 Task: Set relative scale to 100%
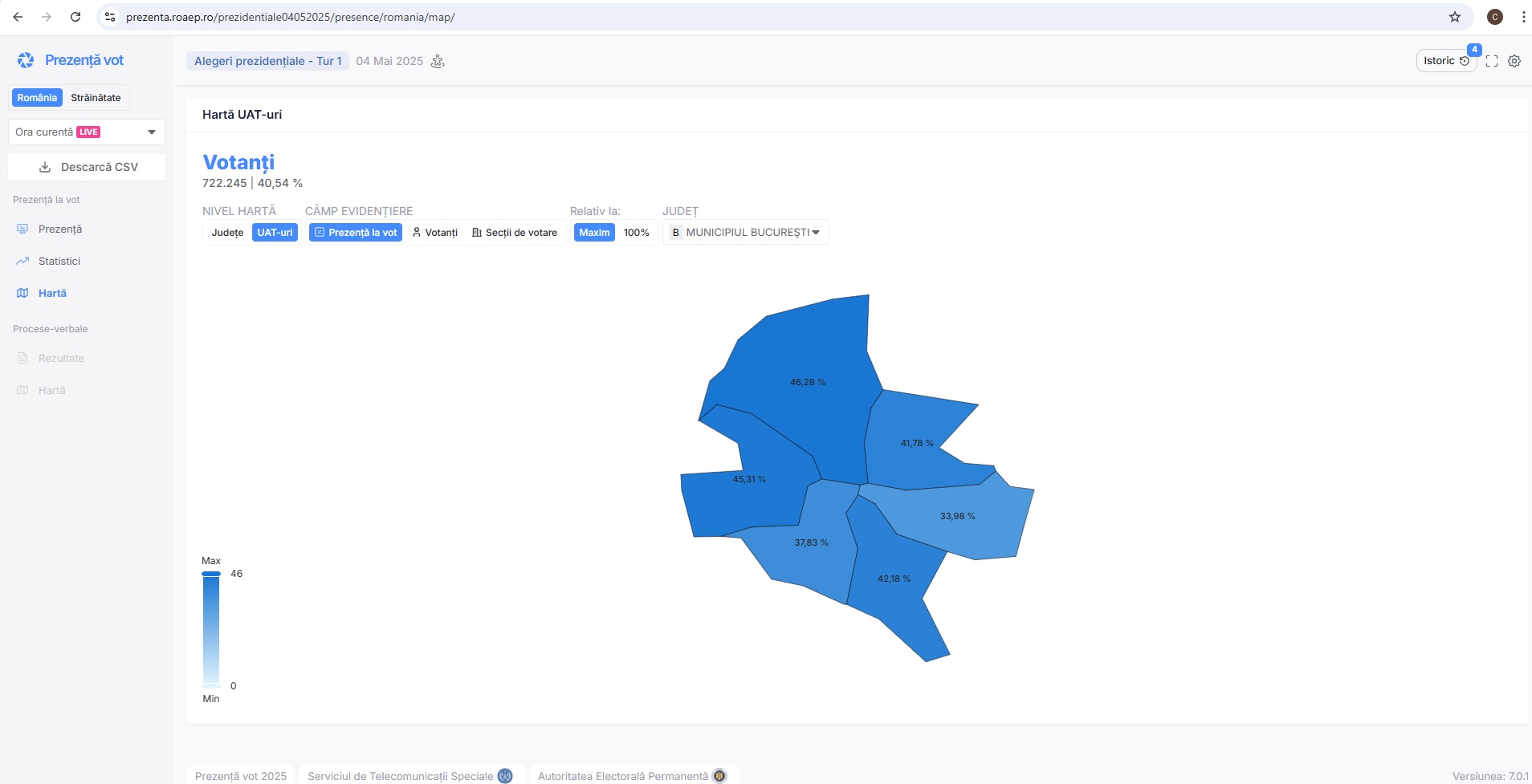(636, 233)
